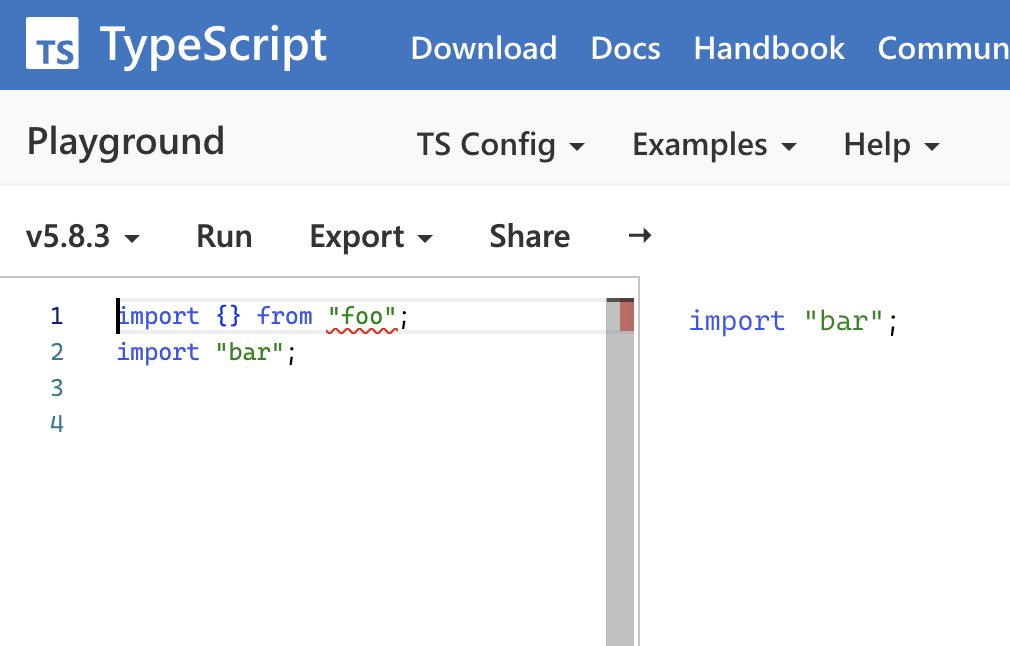This screenshot has height=646, width=1010.
Task: Select line number 1 in the gutter
Action: (x=57, y=316)
